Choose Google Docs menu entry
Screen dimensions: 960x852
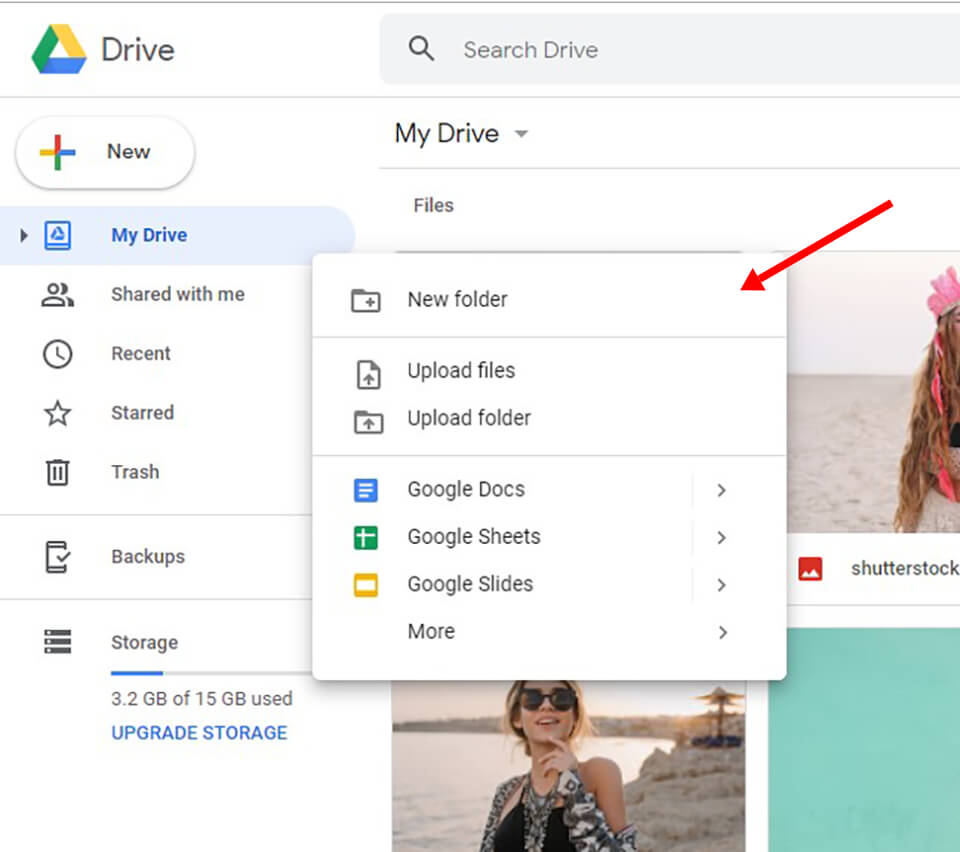(549, 490)
